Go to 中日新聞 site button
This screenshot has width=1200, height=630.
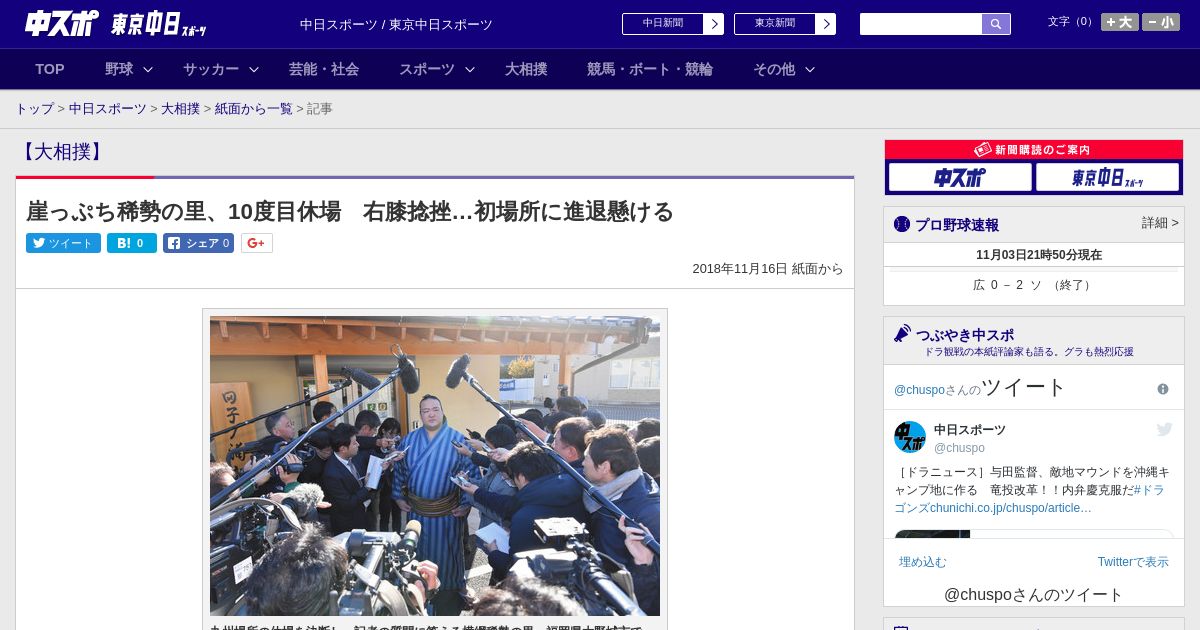coord(663,23)
